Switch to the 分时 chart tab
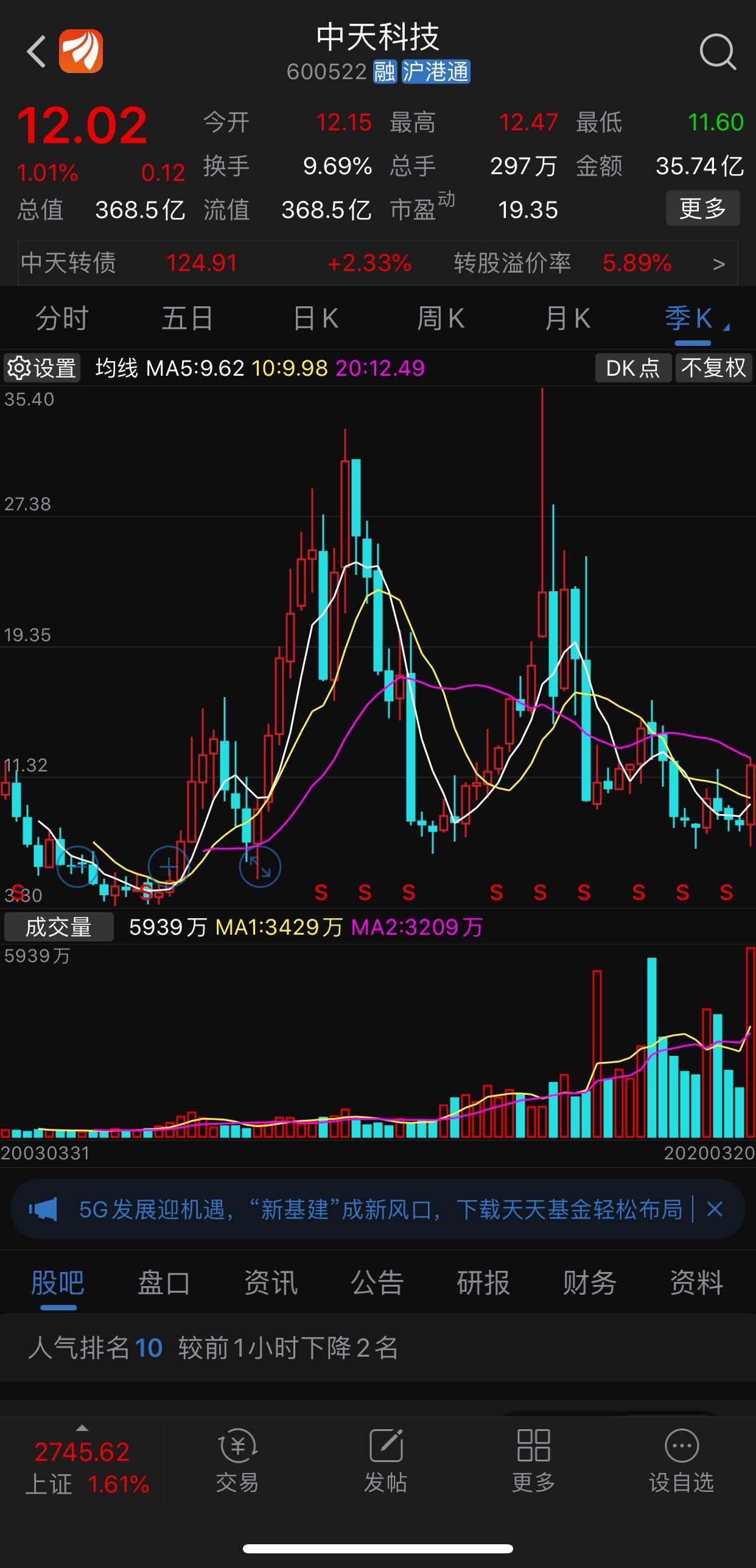The width and height of the screenshot is (756, 1568). point(62,318)
